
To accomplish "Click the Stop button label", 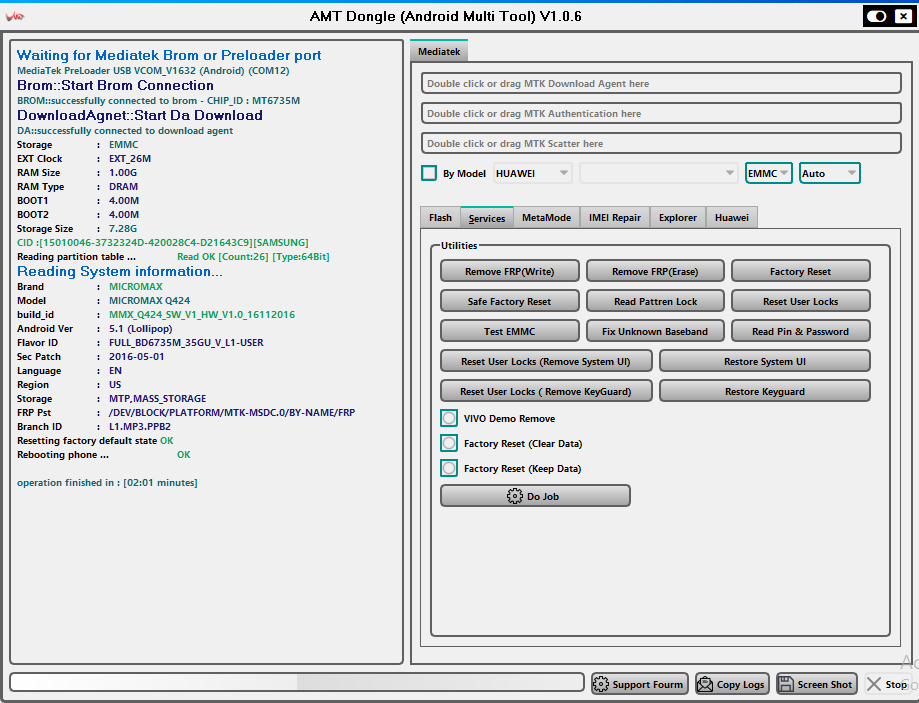I will click(x=896, y=684).
